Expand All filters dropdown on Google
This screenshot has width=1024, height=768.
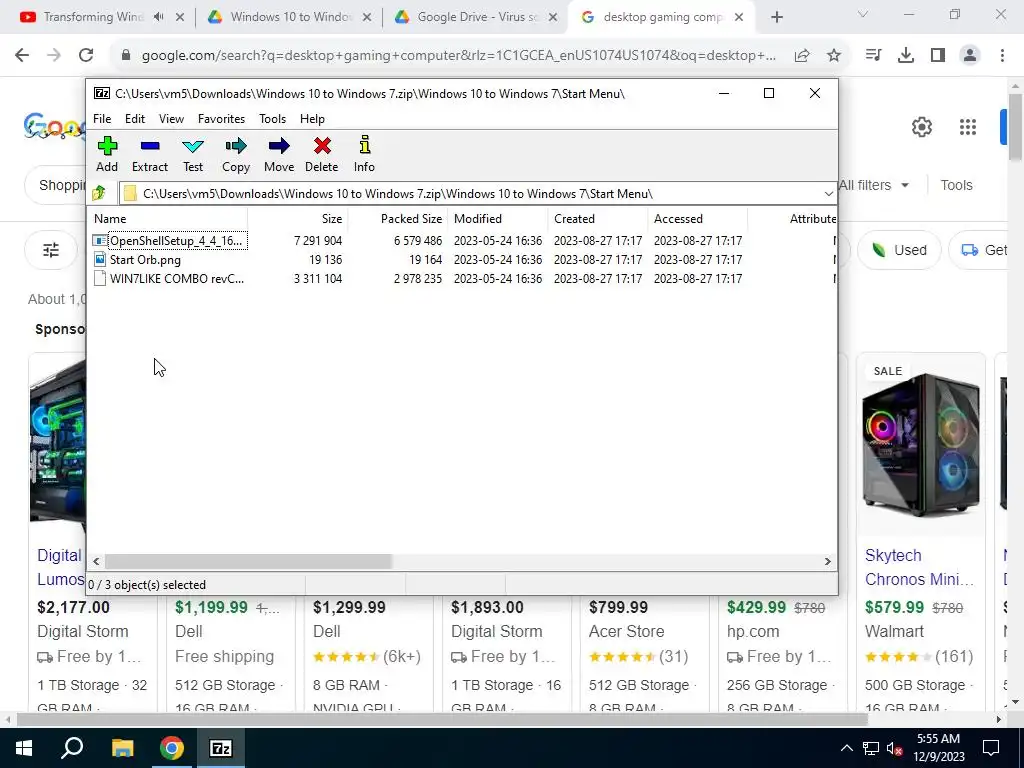pyautogui.click(x=874, y=185)
